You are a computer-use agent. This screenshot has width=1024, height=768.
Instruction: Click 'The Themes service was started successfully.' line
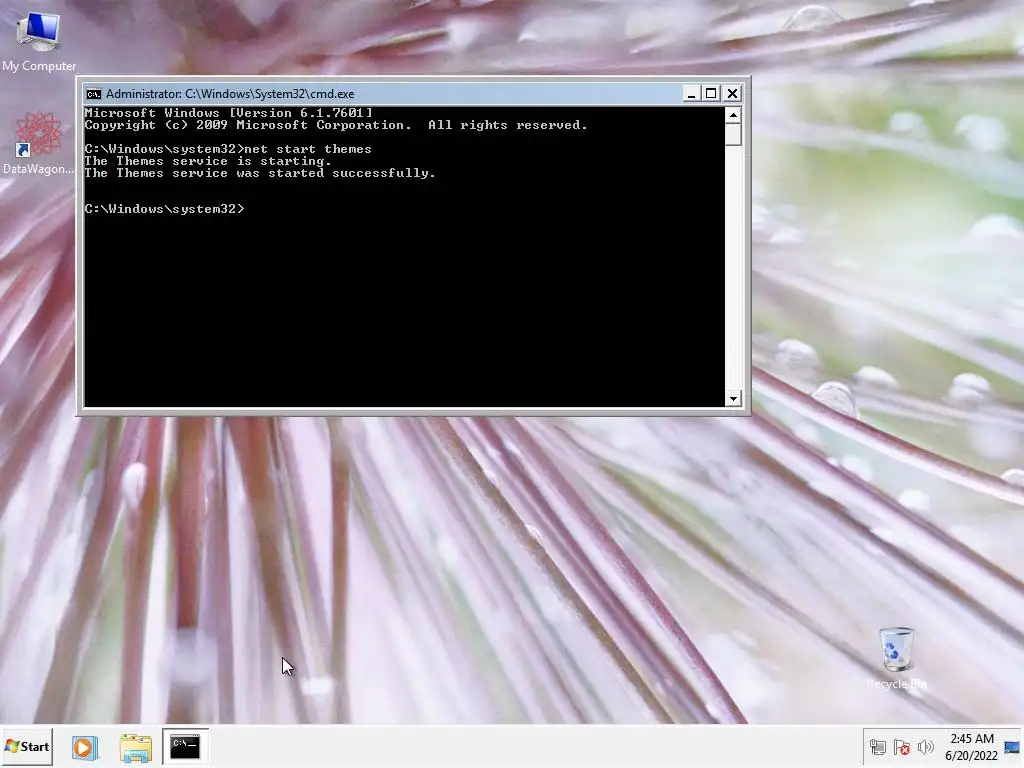click(260, 173)
